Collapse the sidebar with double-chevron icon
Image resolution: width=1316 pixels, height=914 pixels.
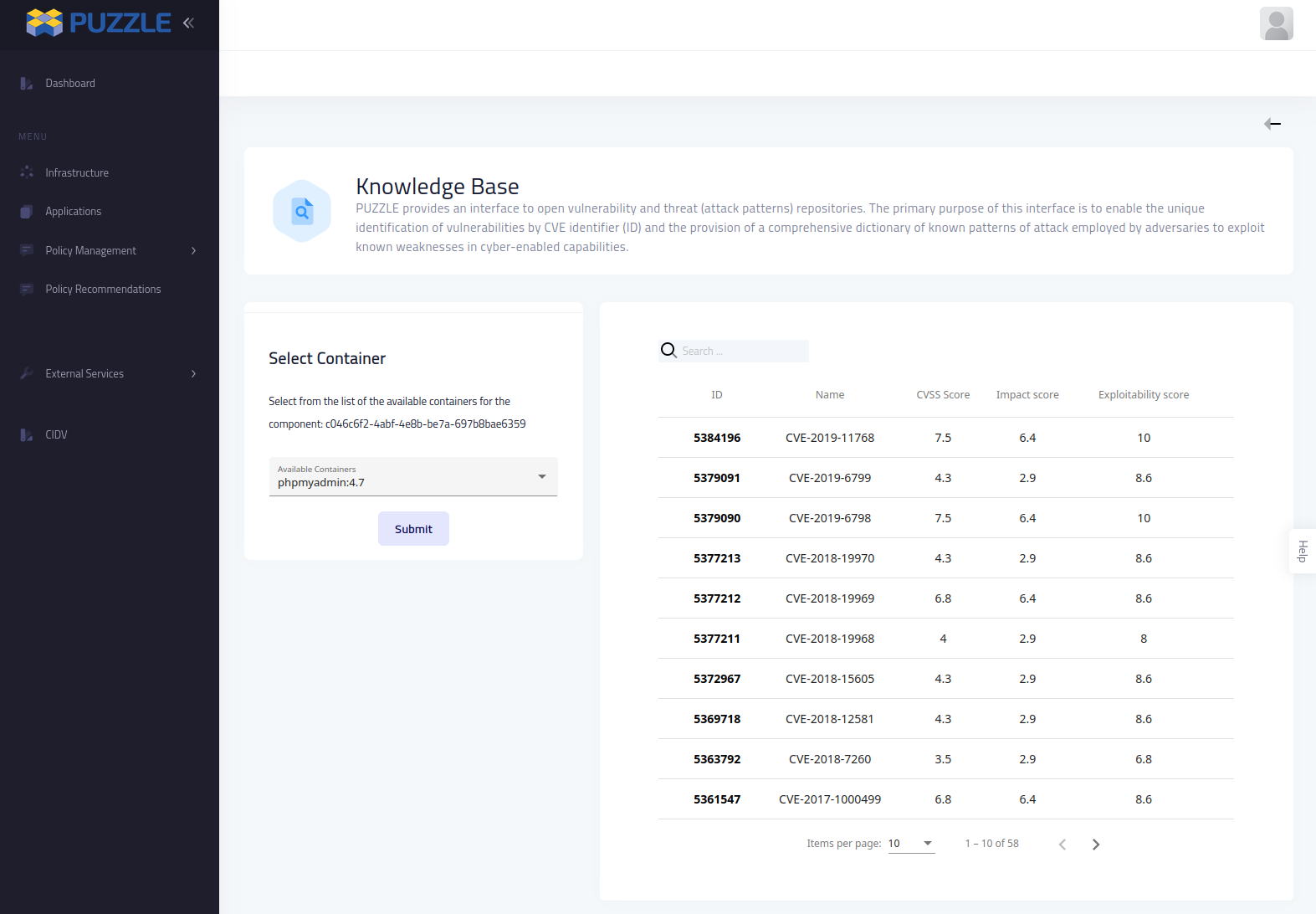click(188, 23)
